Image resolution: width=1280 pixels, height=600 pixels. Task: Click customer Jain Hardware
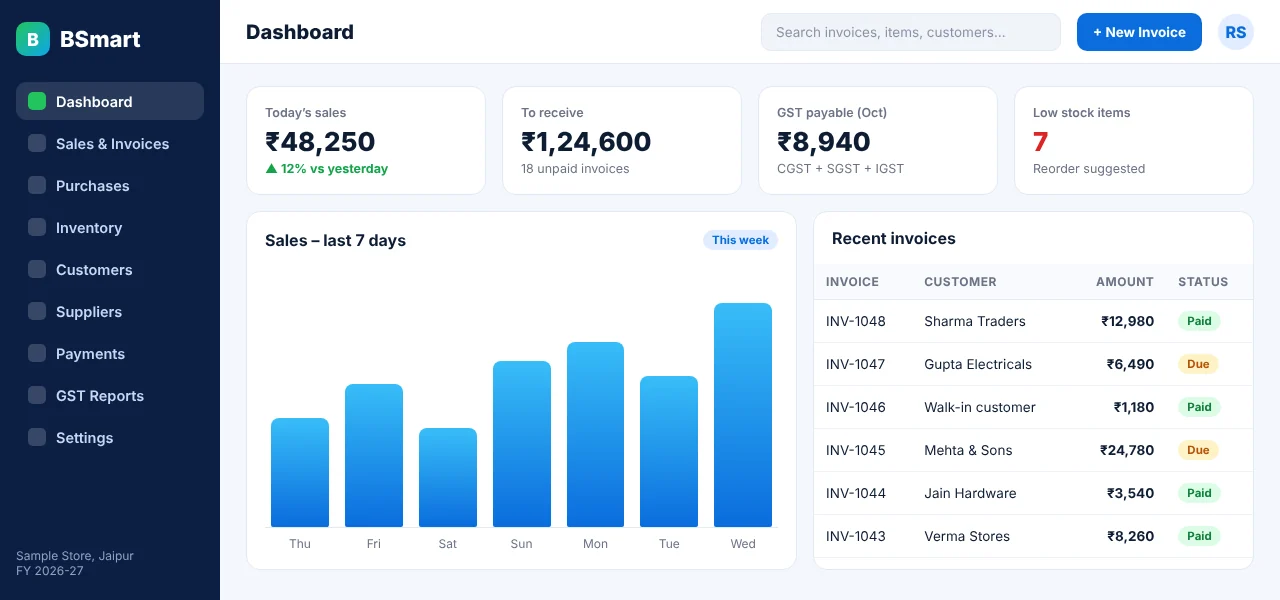pyautogui.click(x=970, y=493)
